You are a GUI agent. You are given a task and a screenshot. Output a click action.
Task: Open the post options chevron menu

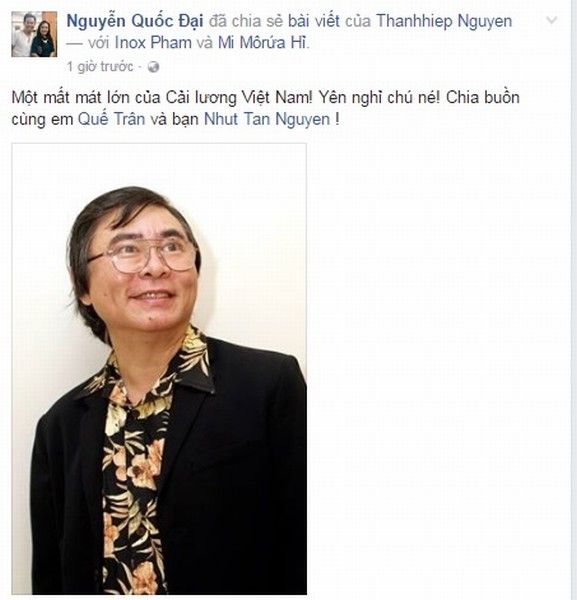(x=551, y=20)
